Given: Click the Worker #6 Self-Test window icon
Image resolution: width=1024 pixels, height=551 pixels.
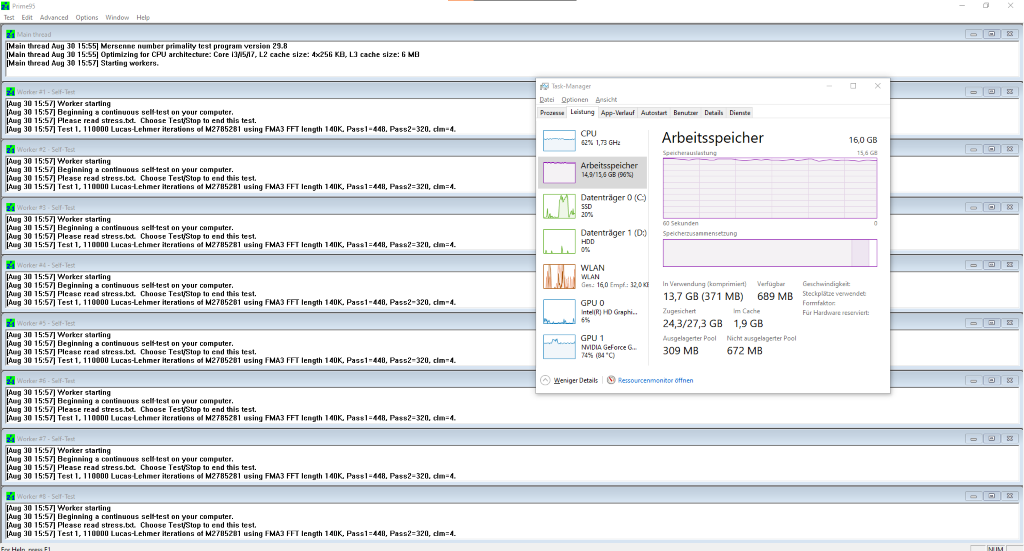Looking at the screenshot, I should (x=10, y=381).
